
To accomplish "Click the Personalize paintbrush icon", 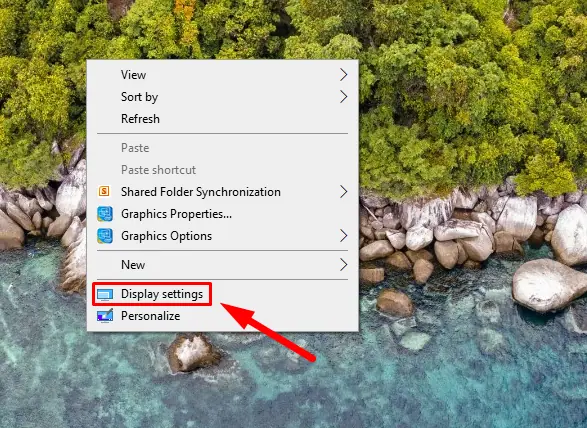I will click(105, 316).
